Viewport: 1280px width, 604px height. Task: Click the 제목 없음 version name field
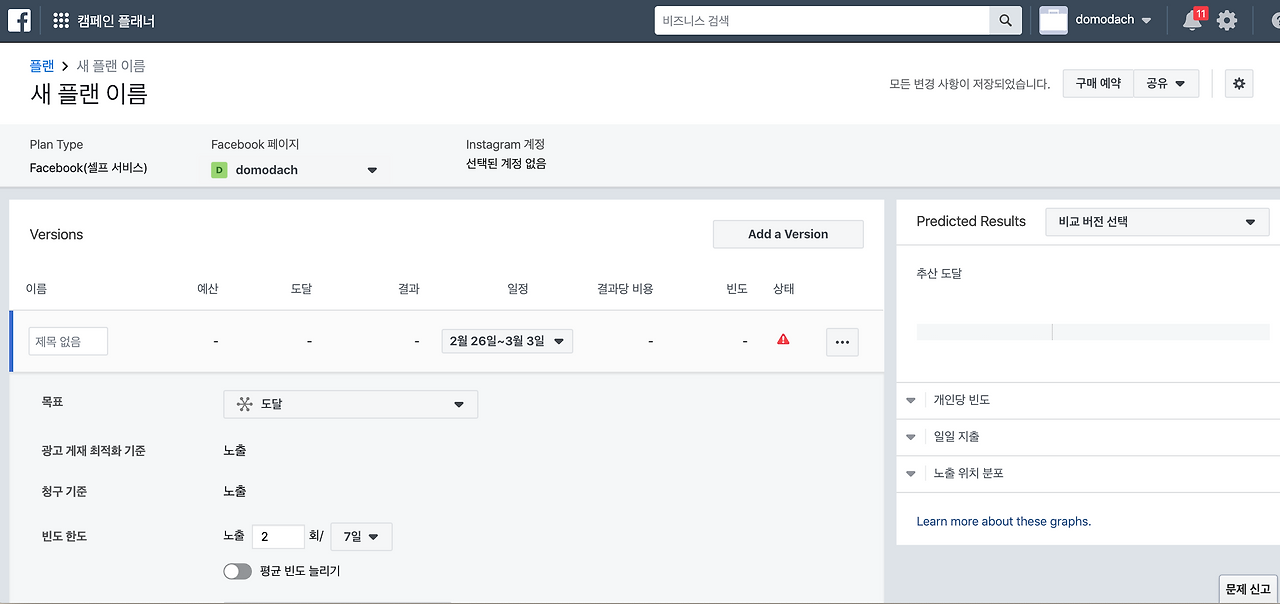[x=68, y=341]
